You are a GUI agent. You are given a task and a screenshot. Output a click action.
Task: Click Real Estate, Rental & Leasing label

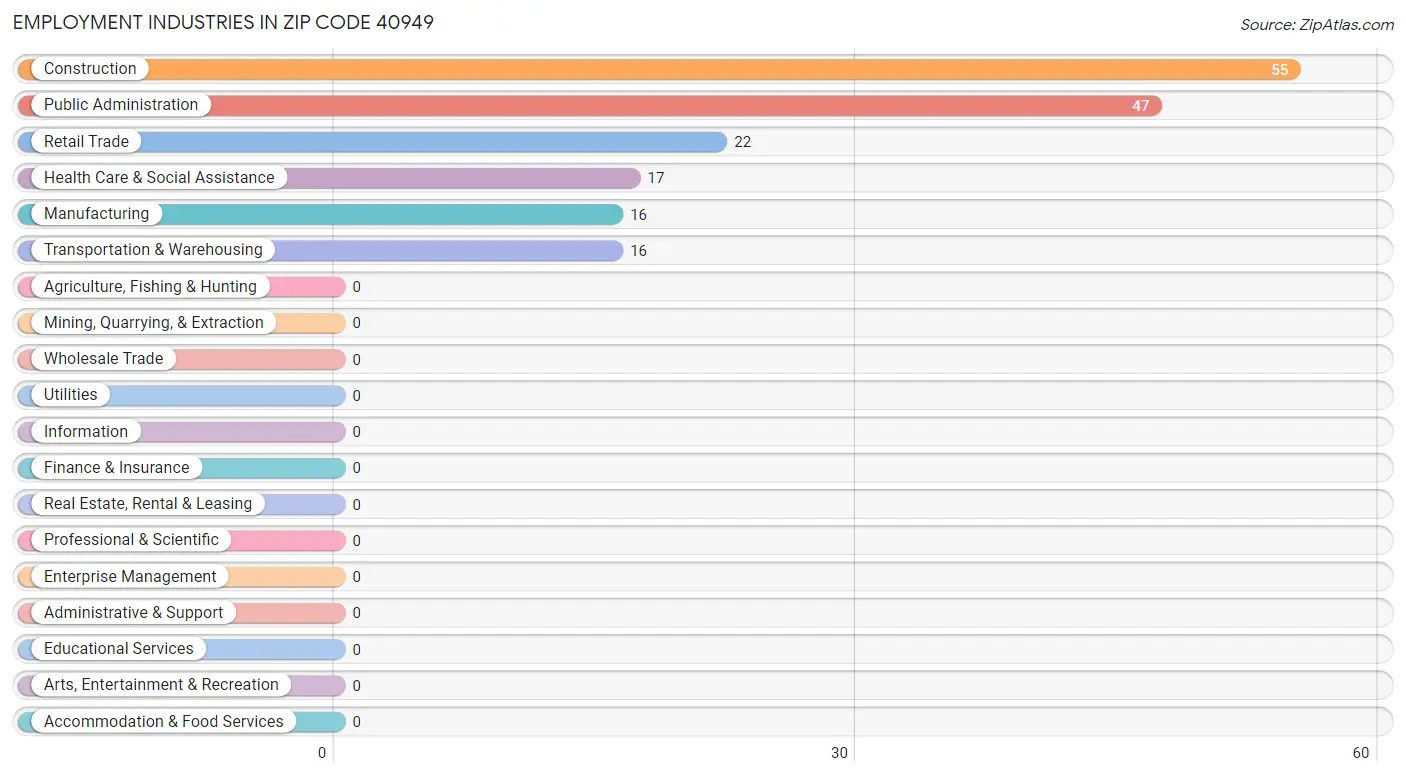point(148,504)
